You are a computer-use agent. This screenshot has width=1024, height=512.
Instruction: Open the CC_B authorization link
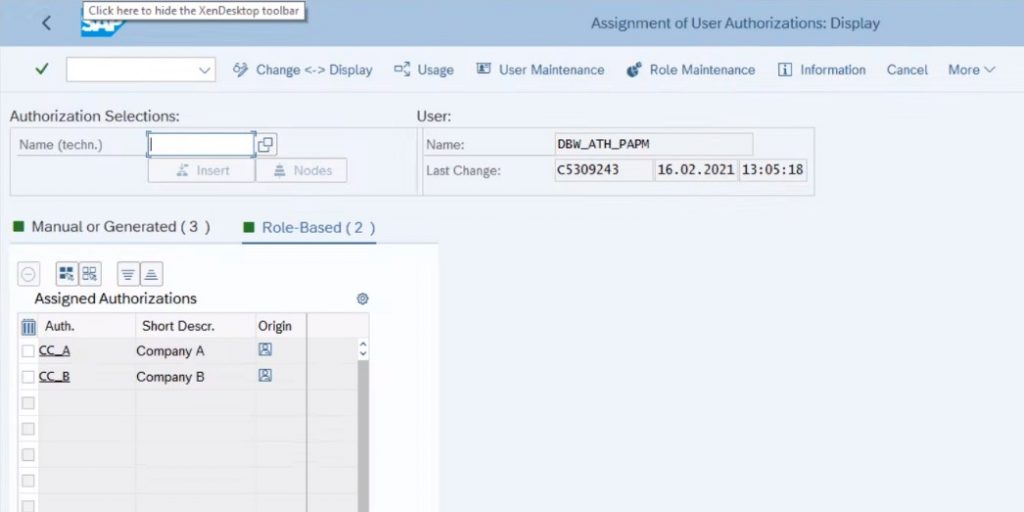54,377
